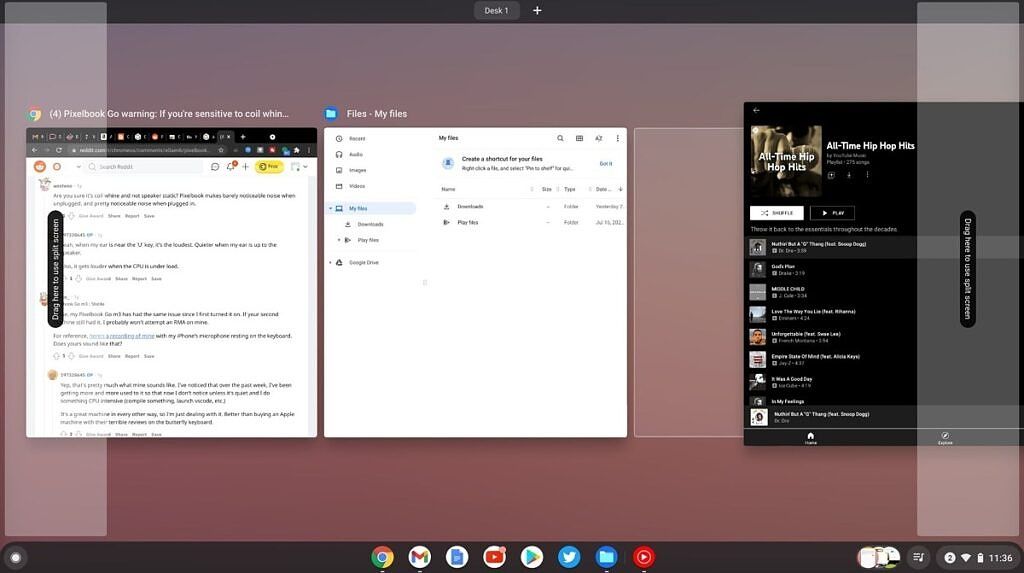Play Unforgettable feat. Swae Lee track
The height and width of the screenshot is (573, 1024).
tap(884, 337)
